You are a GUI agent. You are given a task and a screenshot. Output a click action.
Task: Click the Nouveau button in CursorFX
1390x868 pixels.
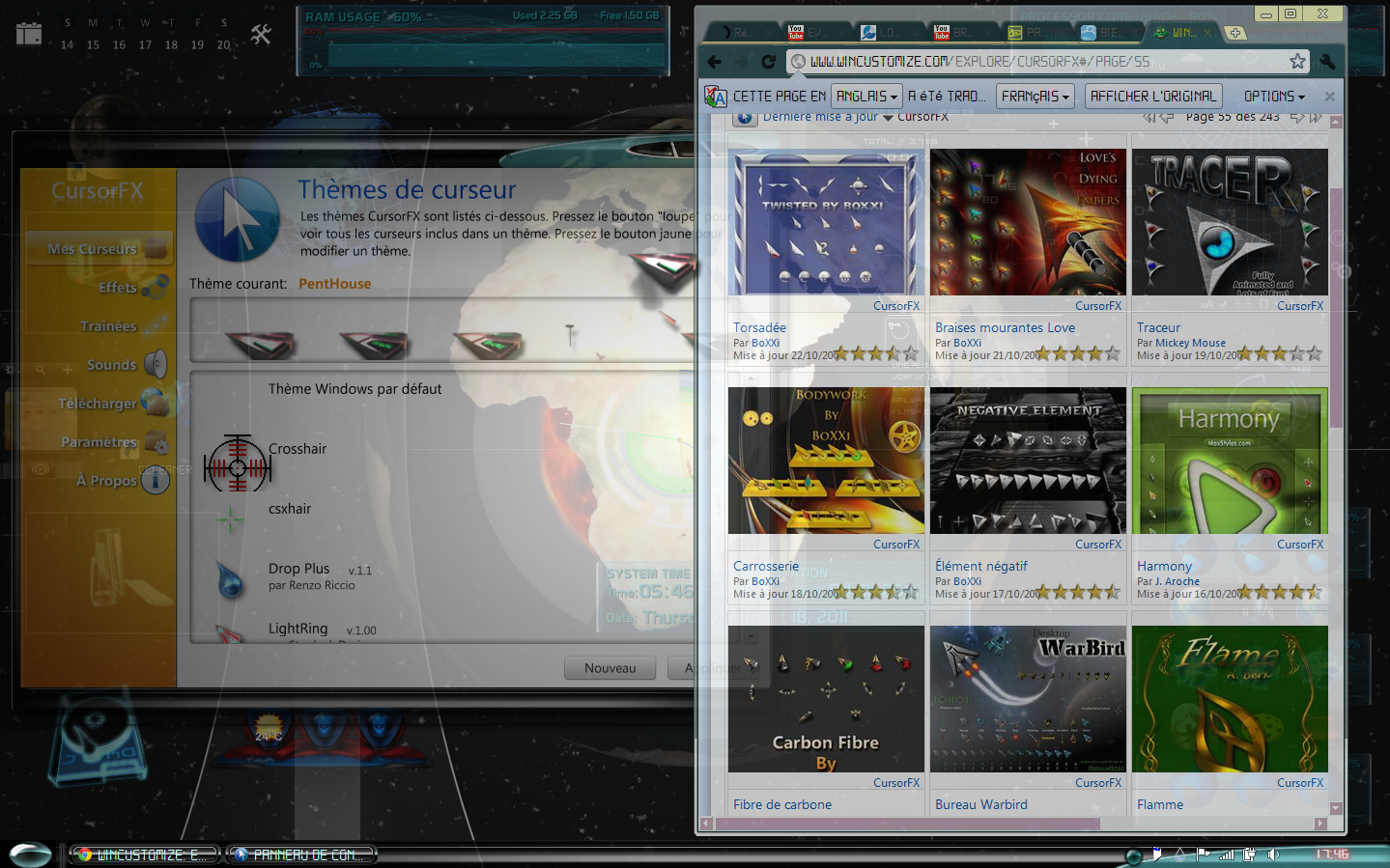[610, 668]
